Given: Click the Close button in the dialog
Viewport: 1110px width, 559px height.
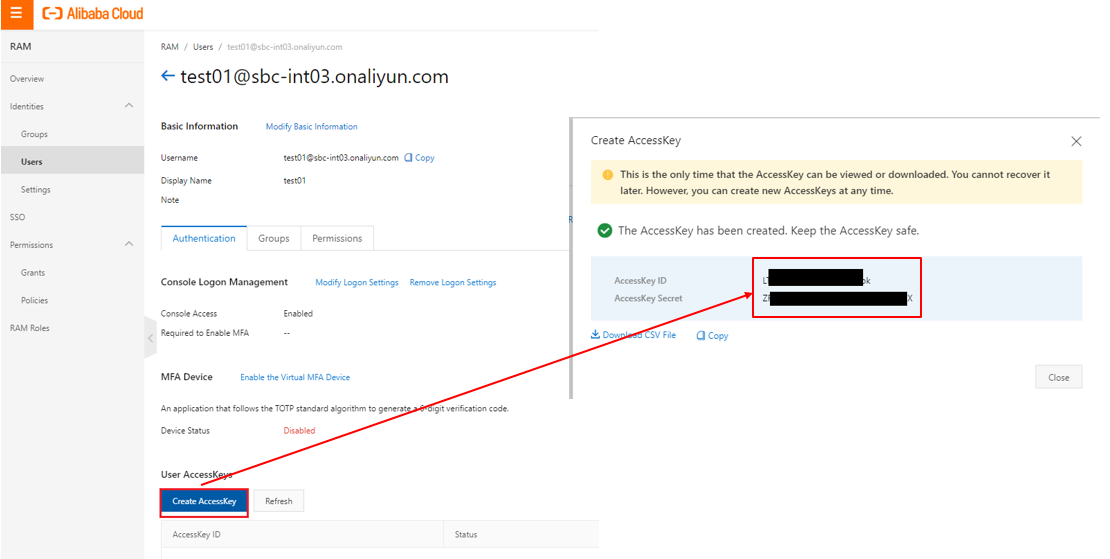Looking at the screenshot, I should tap(1058, 377).
